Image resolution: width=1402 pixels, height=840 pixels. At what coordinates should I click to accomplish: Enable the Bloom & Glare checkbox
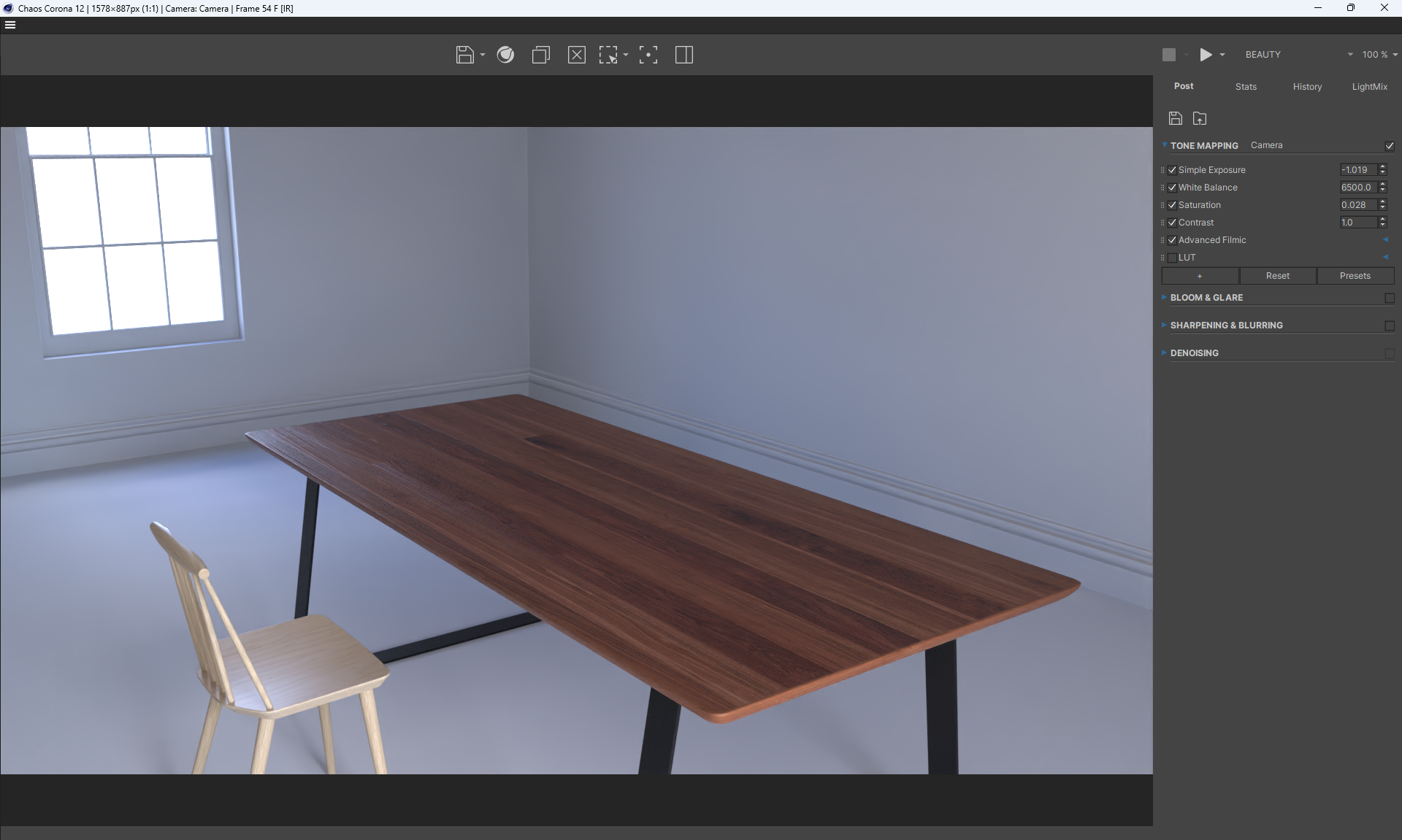tap(1390, 298)
